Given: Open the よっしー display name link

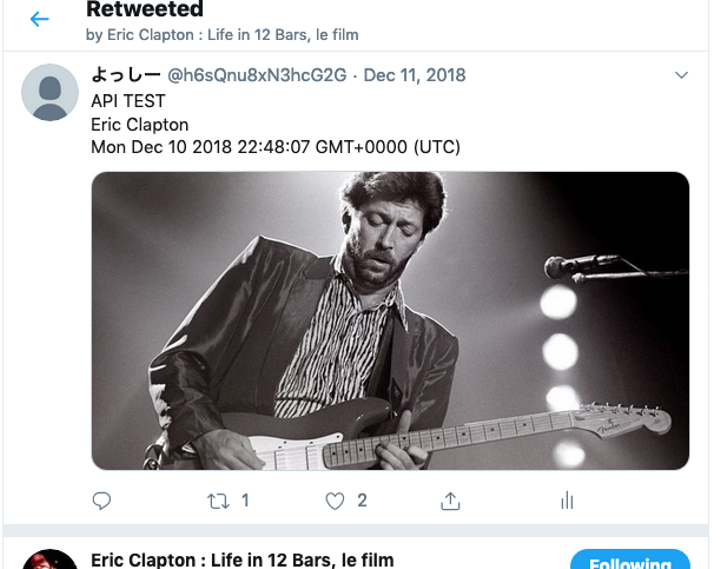Looking at the screenshot, I should coord(126,75).
